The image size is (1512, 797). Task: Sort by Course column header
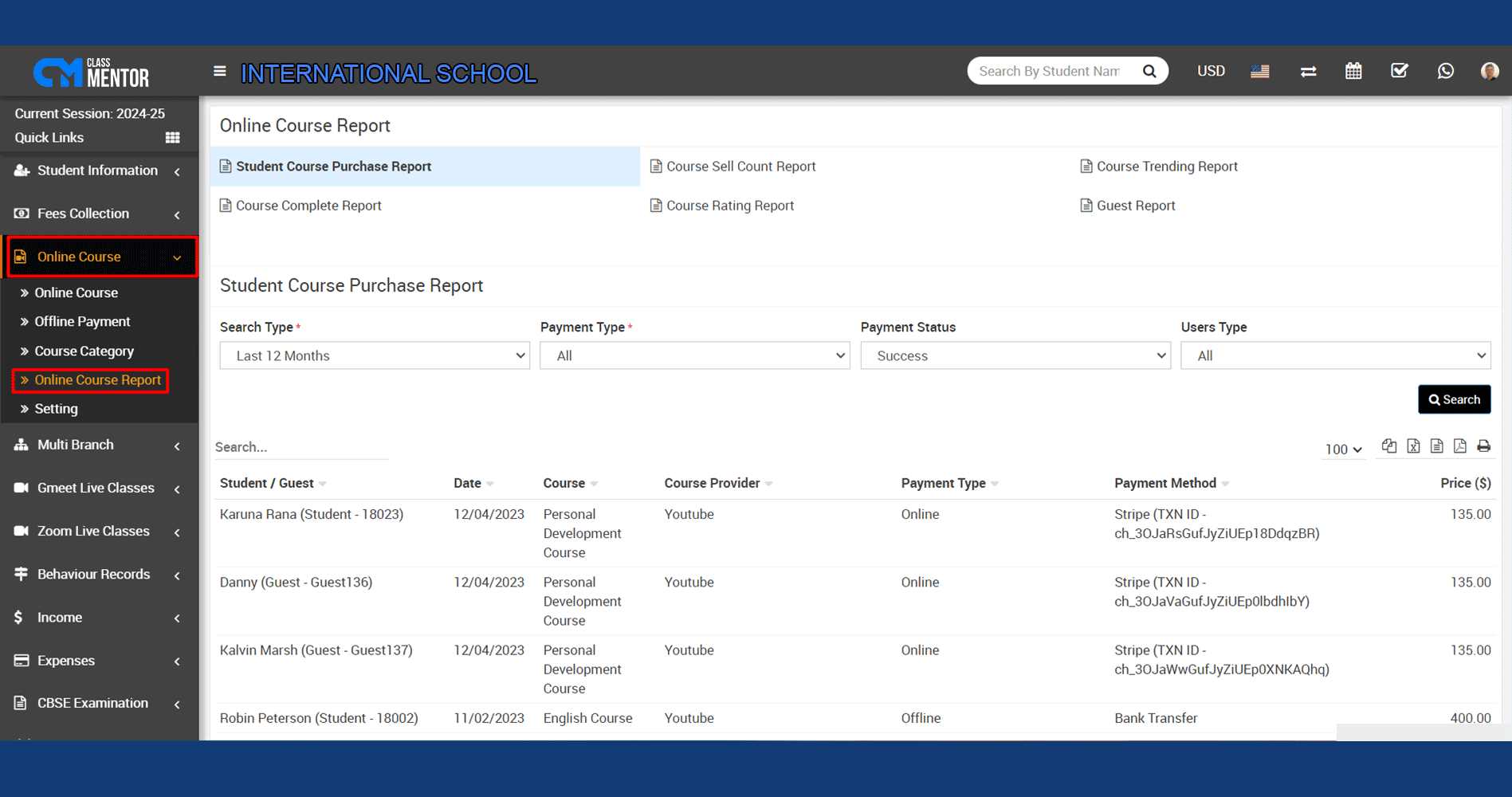[571, 483]
